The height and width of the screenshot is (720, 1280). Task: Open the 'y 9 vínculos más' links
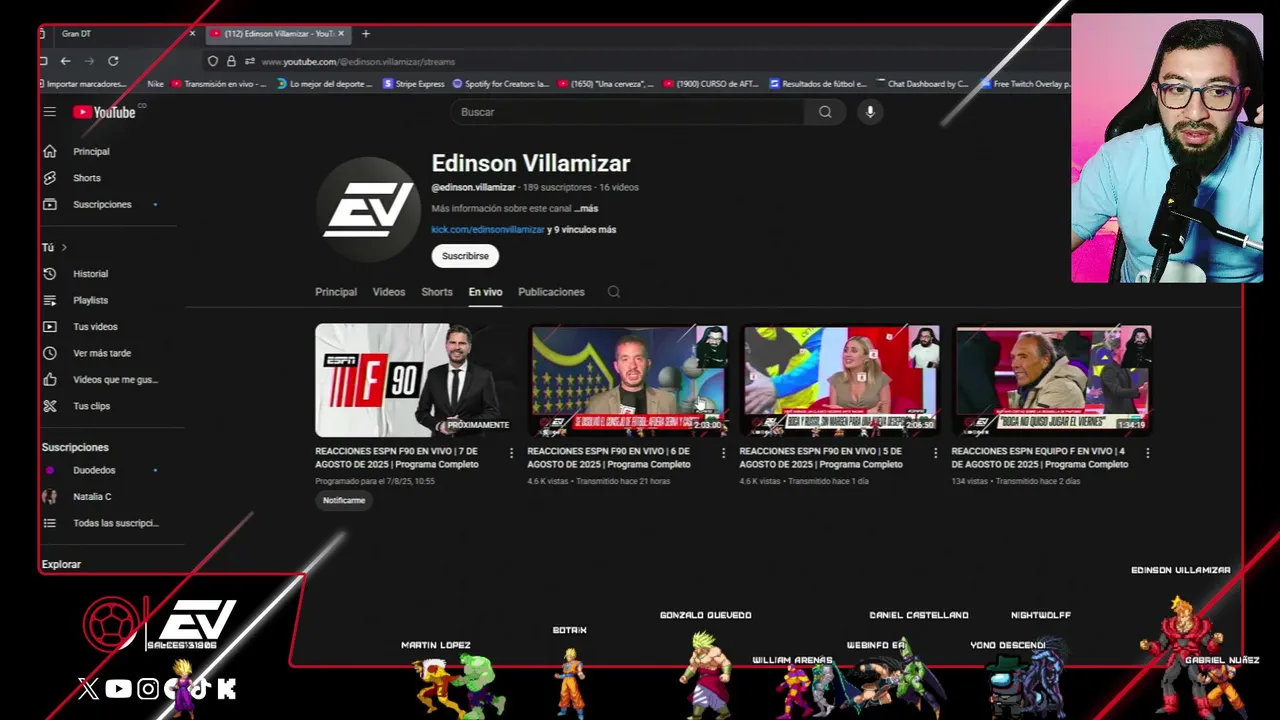point(582,230)
